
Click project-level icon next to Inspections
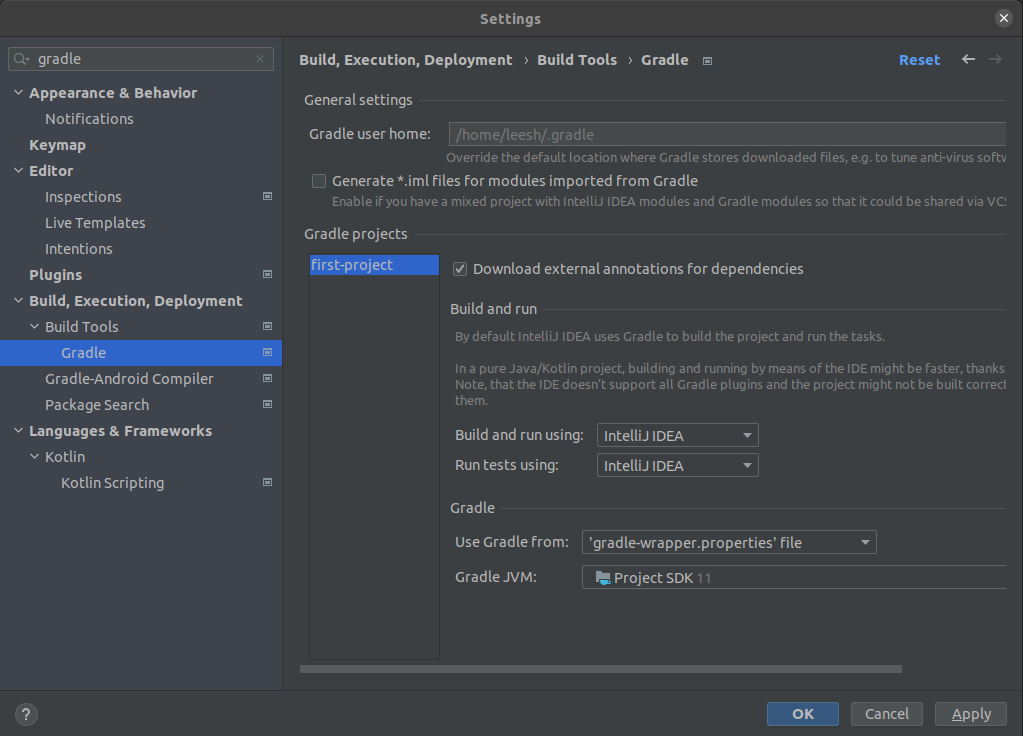pyautogui.click(x=267, y=196)
